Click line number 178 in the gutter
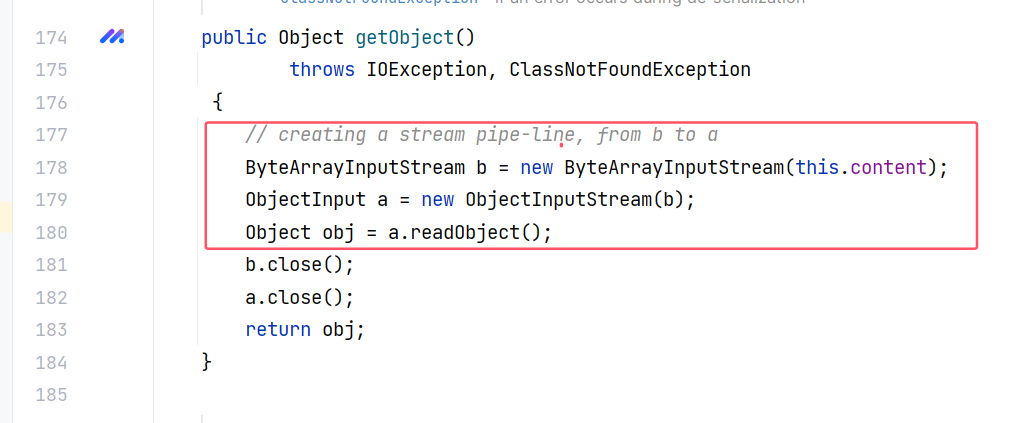 tap(50, 168)
